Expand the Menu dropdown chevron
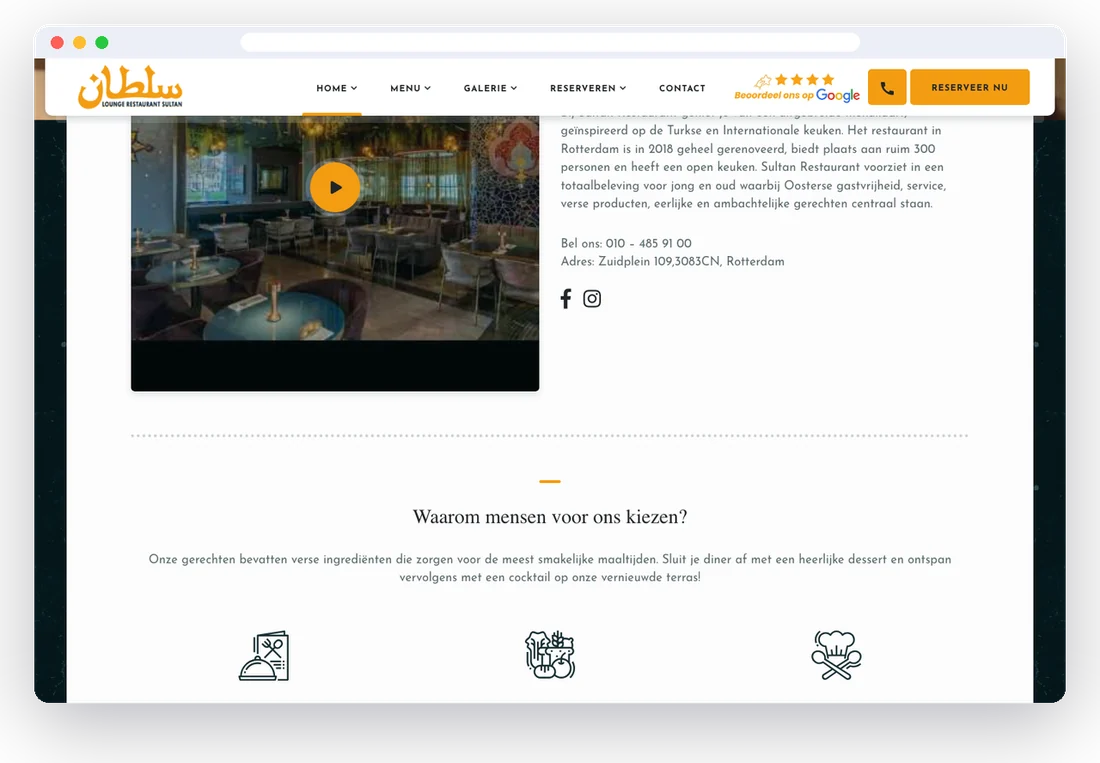 [428, 88]
